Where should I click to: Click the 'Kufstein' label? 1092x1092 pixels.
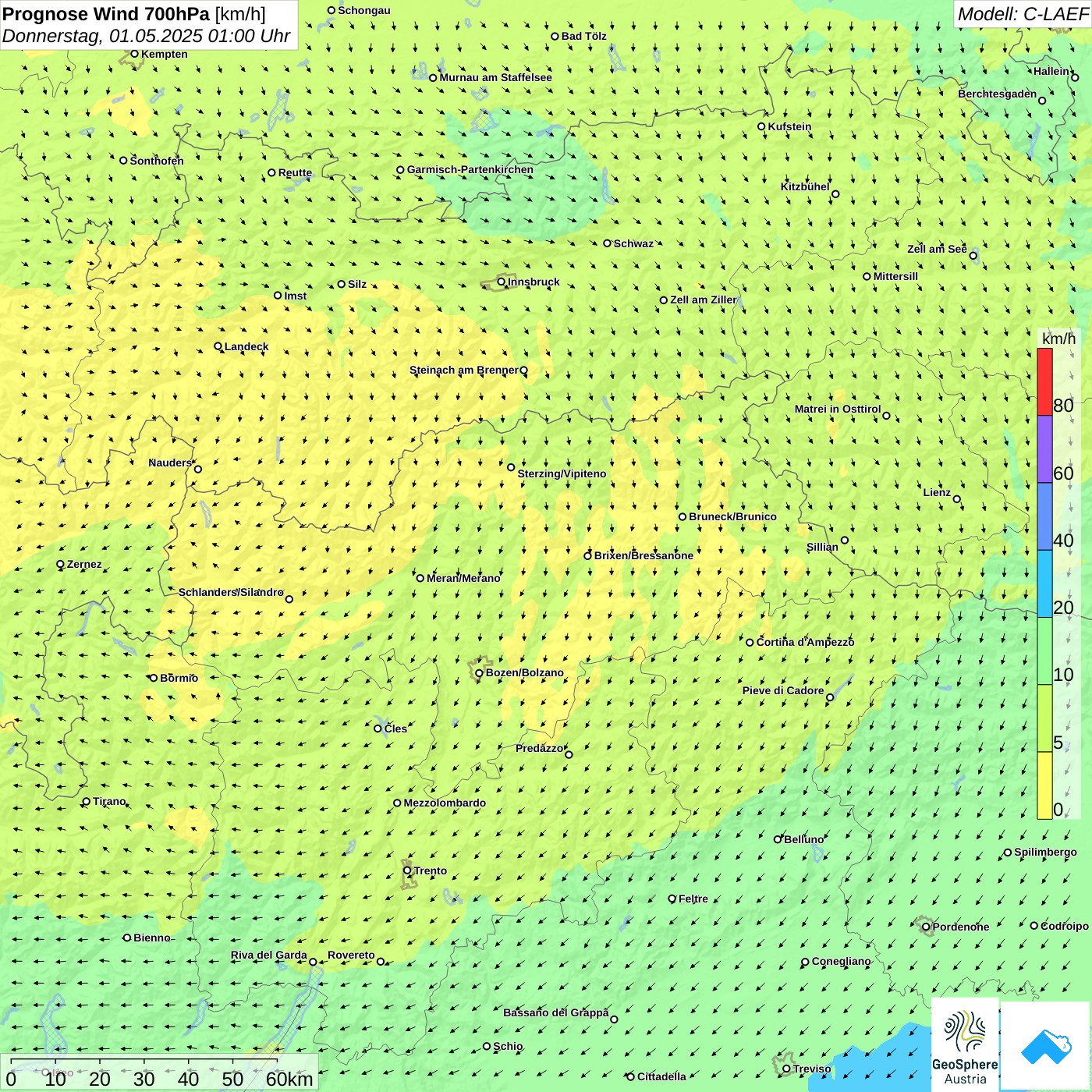point(789,126)
